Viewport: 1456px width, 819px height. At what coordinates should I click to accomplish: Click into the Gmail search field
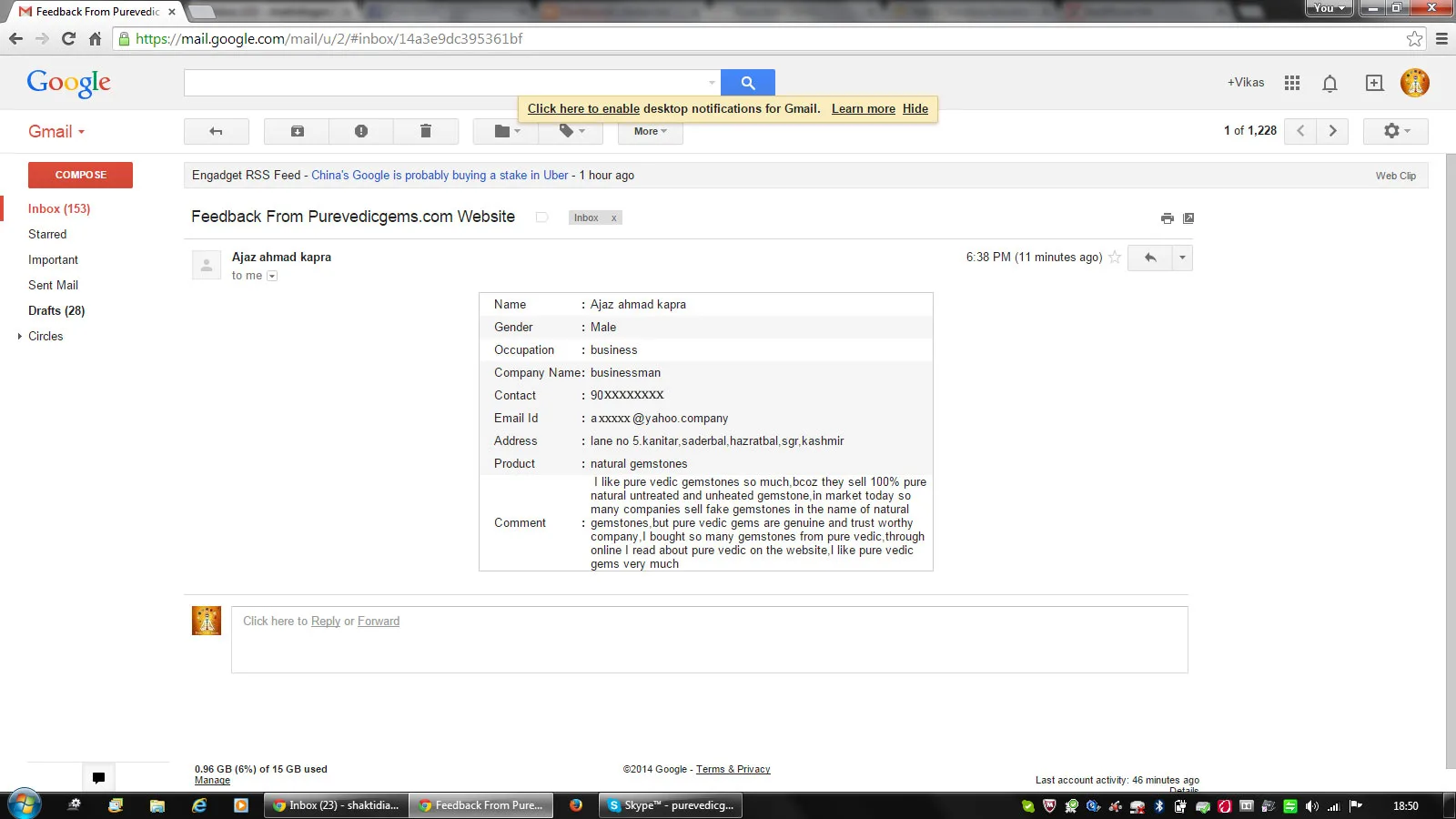[x=444, y=83]
